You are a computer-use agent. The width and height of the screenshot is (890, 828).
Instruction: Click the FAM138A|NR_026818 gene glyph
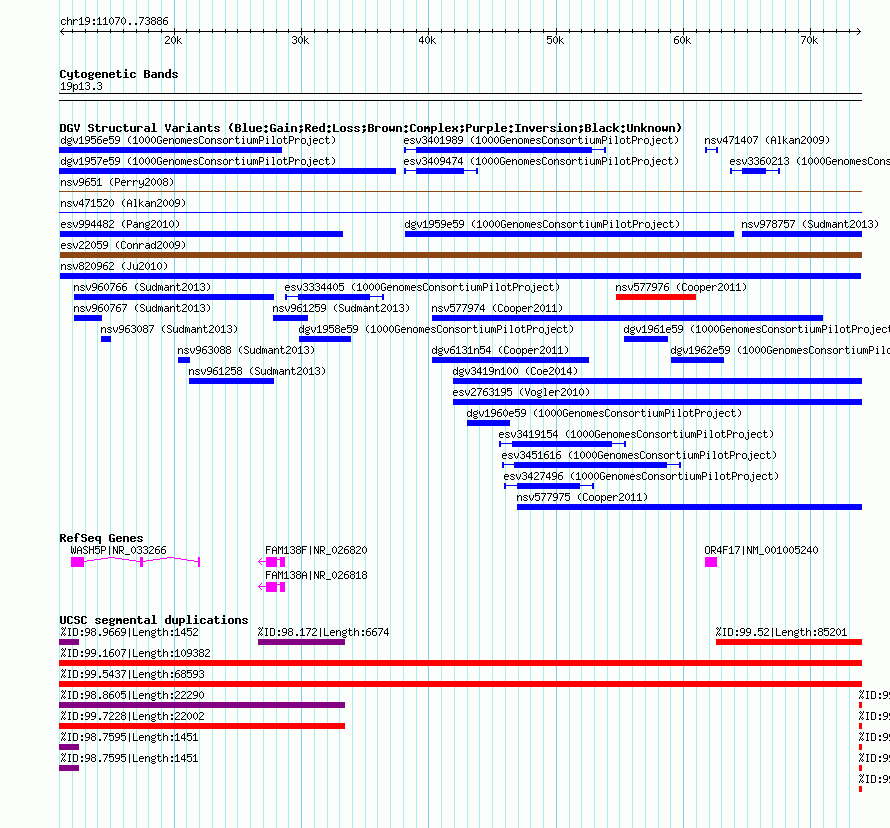pos(271,587)
